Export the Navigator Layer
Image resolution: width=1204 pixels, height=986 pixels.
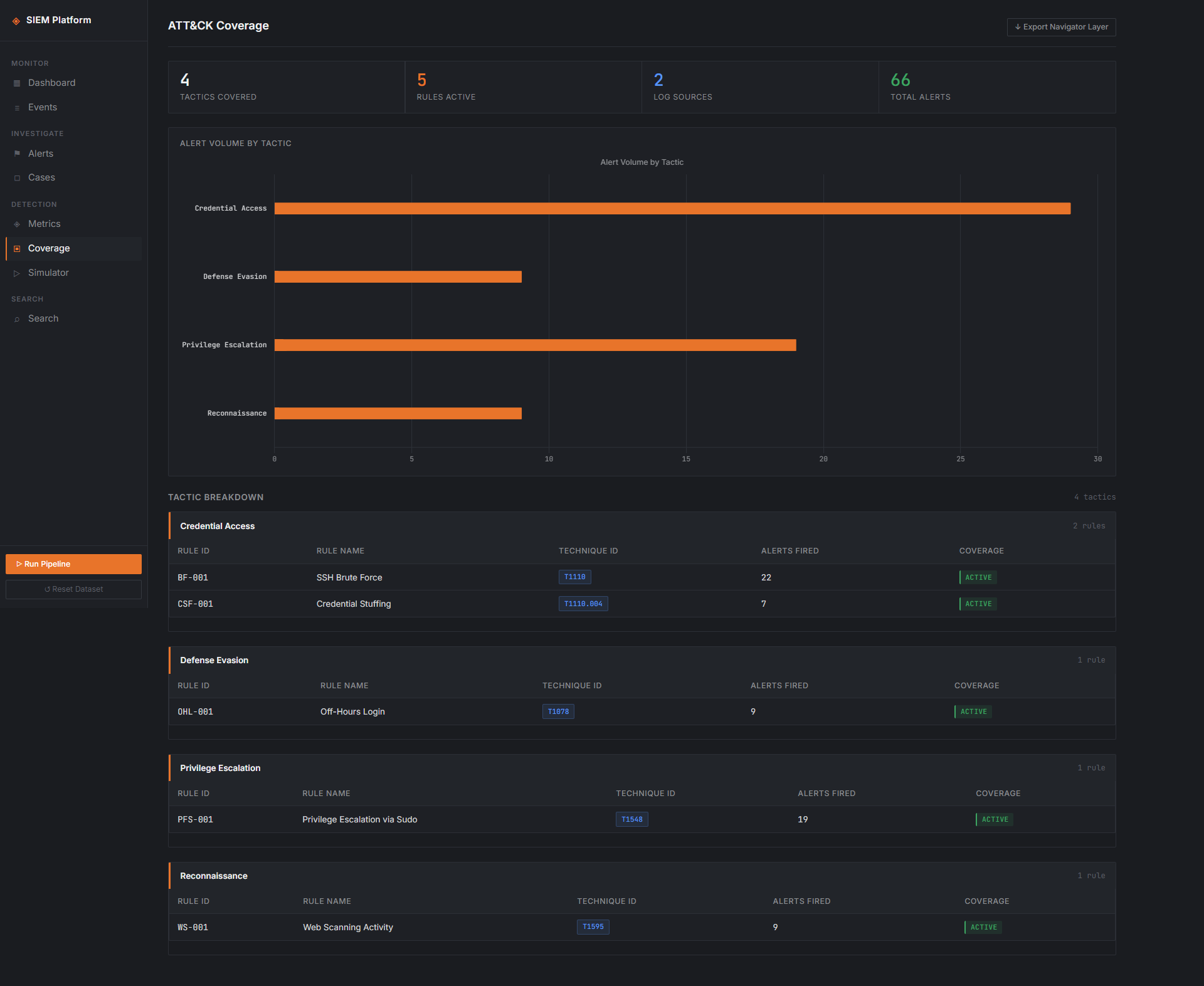point(1061,27)
